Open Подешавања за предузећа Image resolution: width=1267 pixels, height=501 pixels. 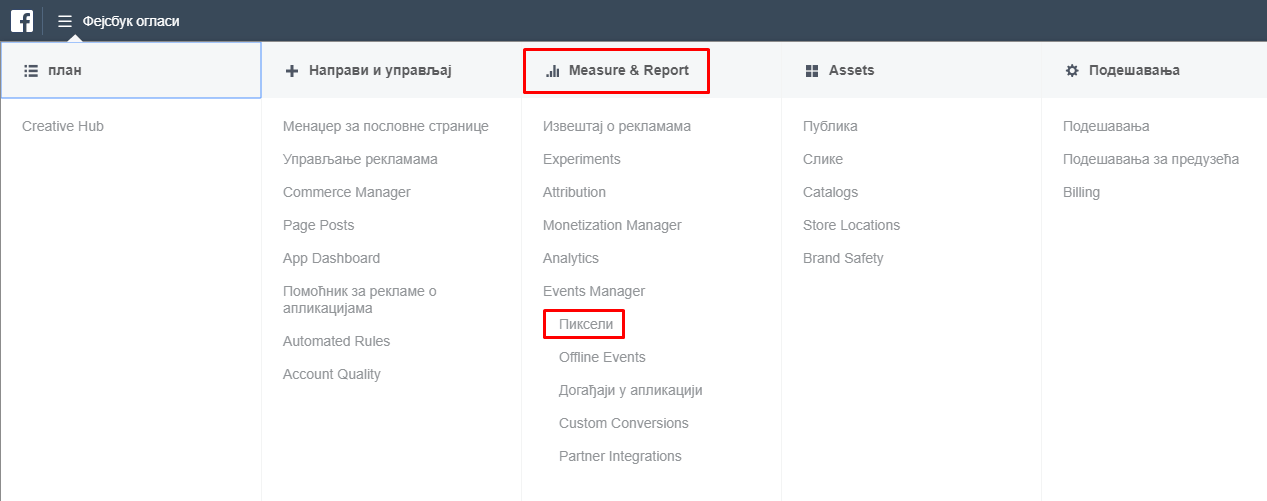[1151, 159]
